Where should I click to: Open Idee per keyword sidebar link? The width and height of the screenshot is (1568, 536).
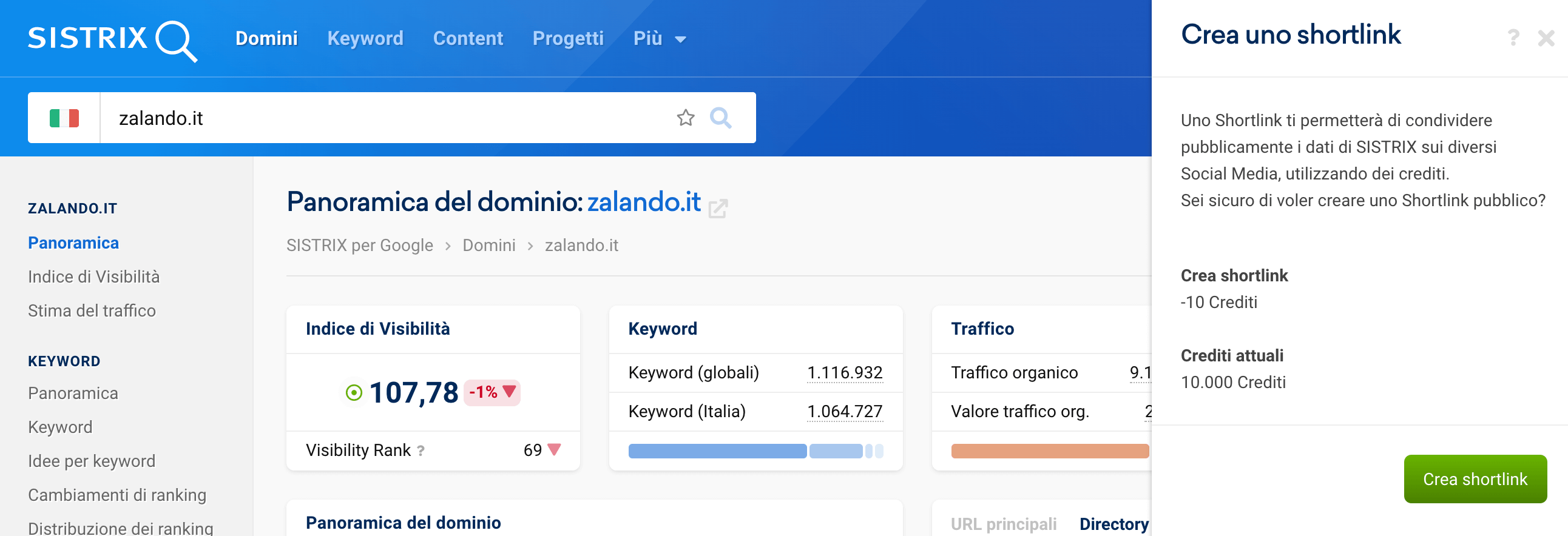[x=92, y=461]
